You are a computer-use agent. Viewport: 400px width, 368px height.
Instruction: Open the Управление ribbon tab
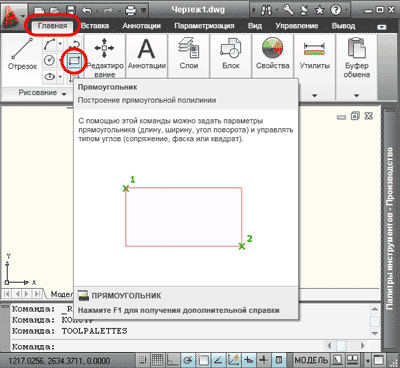pos(297,26)
